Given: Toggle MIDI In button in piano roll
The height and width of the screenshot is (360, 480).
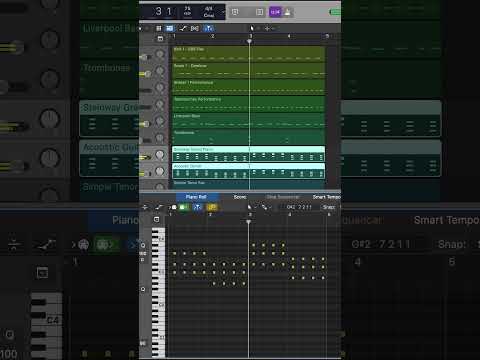Looking at the screenshot, I should pyautogui.click(x=173, y=207).
